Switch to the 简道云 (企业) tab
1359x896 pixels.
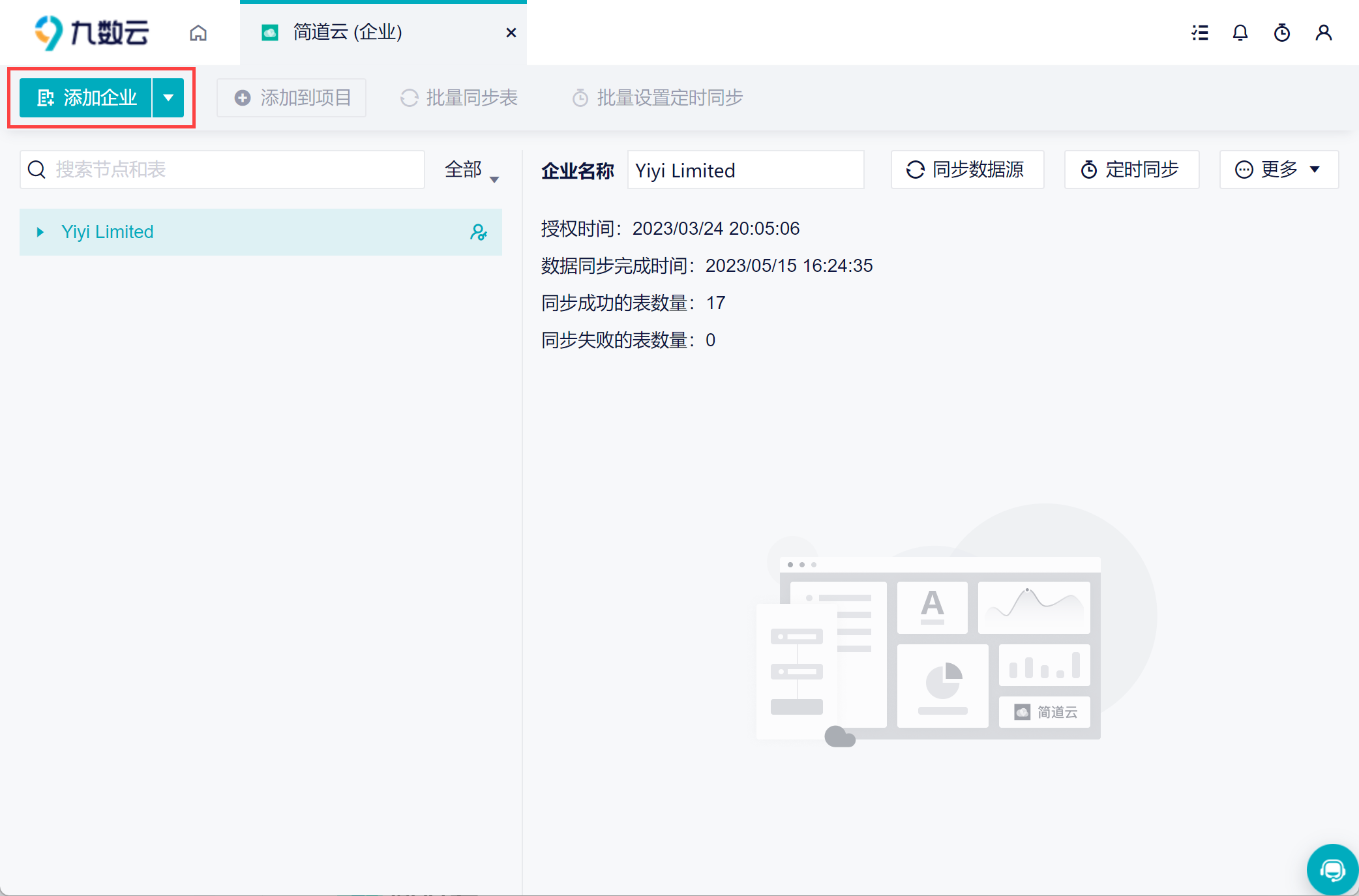pos(347,33)
